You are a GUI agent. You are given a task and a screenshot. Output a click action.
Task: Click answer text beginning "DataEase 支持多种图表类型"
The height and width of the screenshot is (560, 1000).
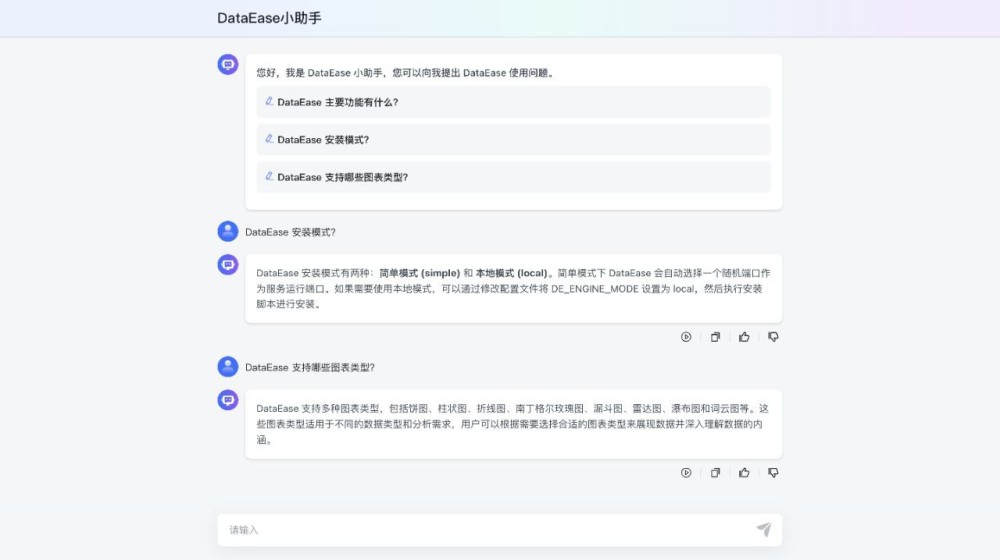click(x=513, y=424)
